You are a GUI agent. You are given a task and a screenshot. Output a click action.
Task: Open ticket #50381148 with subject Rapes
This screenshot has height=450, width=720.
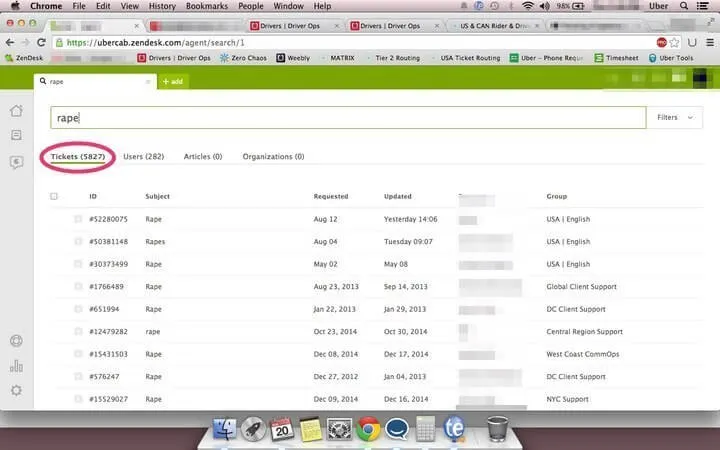[x=155, y=241]
